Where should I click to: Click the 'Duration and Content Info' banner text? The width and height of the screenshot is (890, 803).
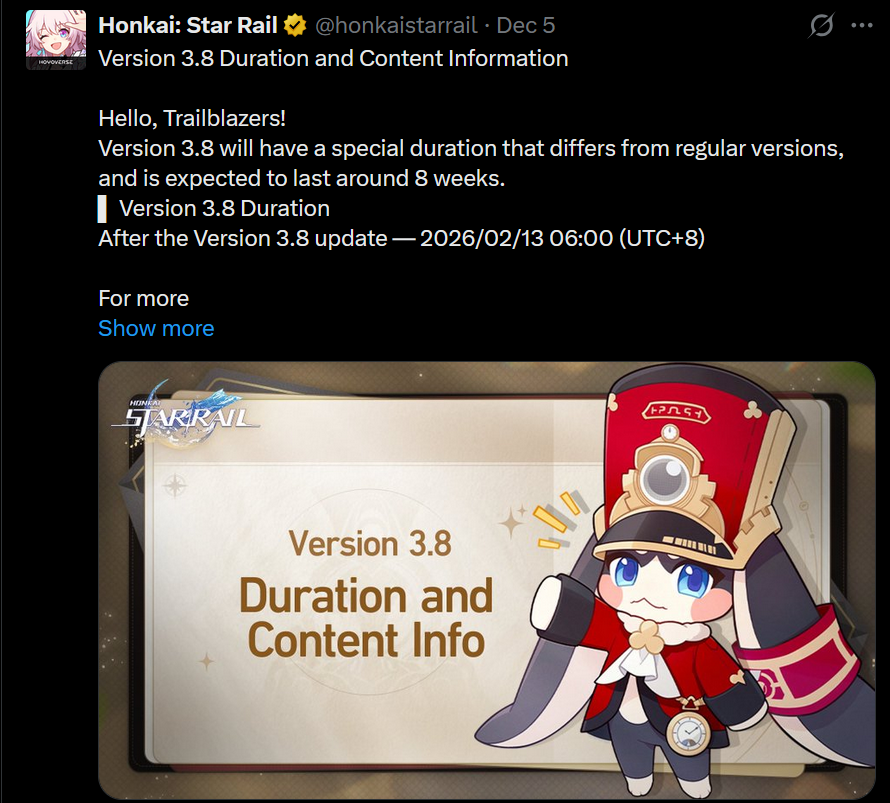366,618
